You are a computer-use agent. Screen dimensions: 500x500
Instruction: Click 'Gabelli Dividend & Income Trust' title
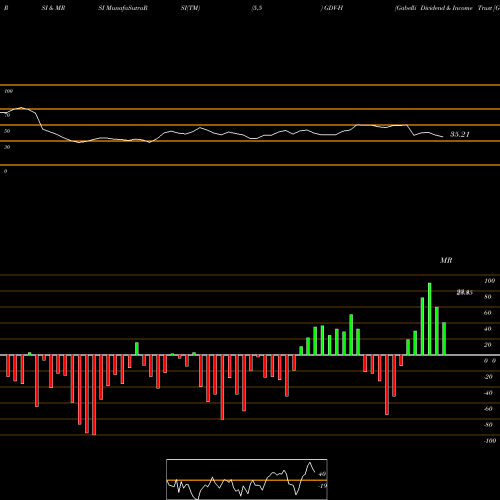pyautogui.click(x=444, y=8)
